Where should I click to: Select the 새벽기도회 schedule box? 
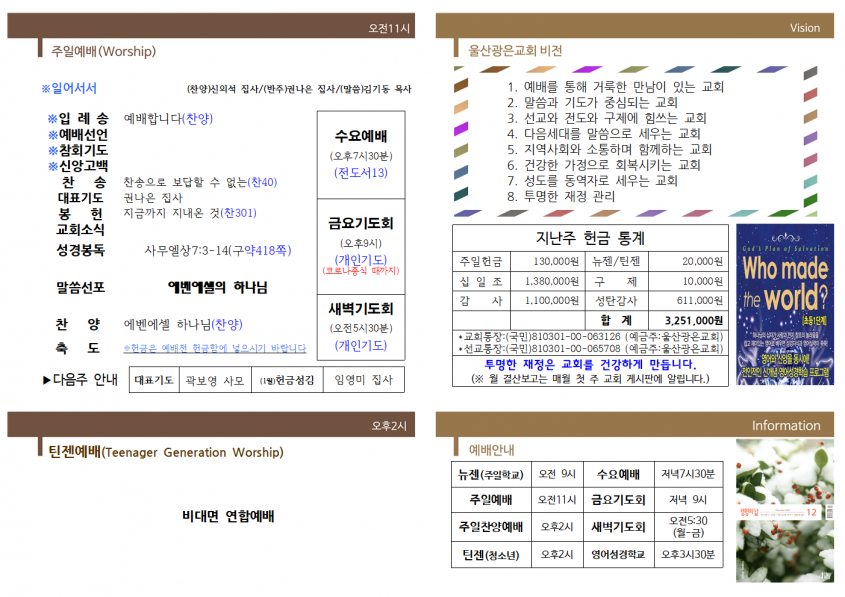click(361, 327)
